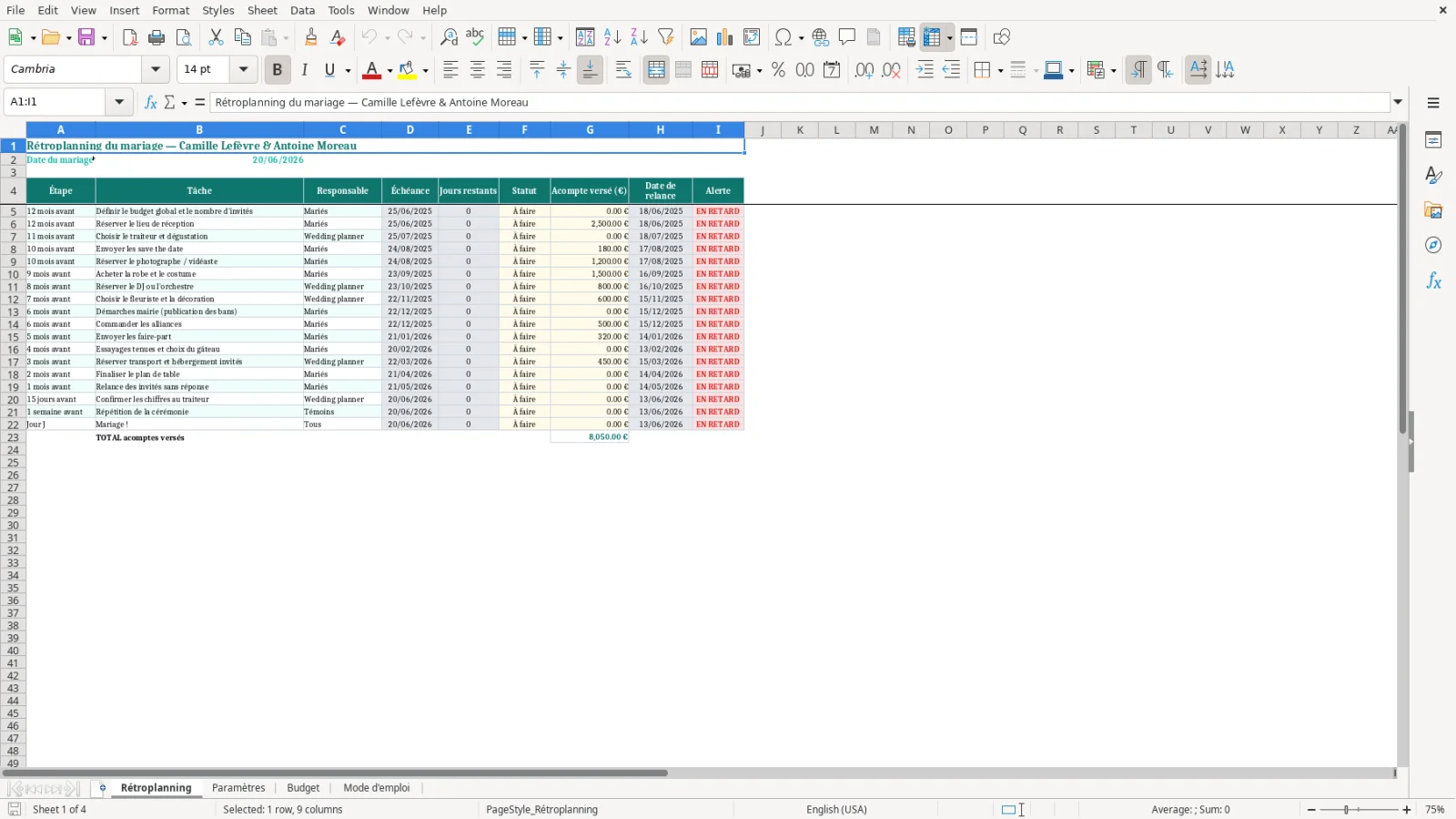Insert hyperlink icon in toolbar
The height and width of the screenshot is (819, 1456).
click(x=821, y=37)
